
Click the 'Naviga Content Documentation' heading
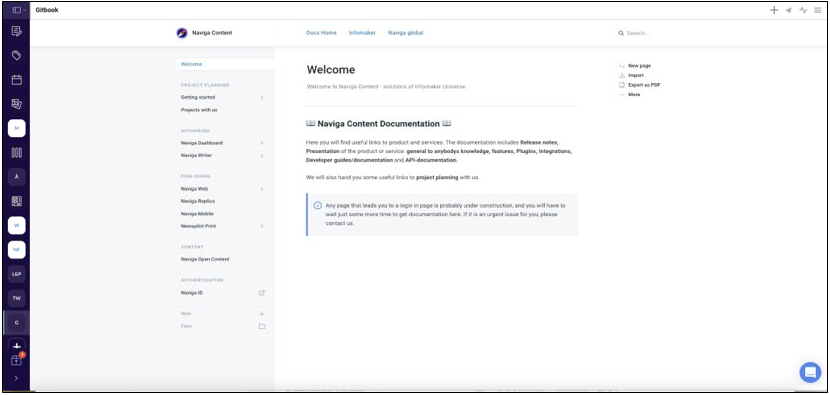[378, 123]
